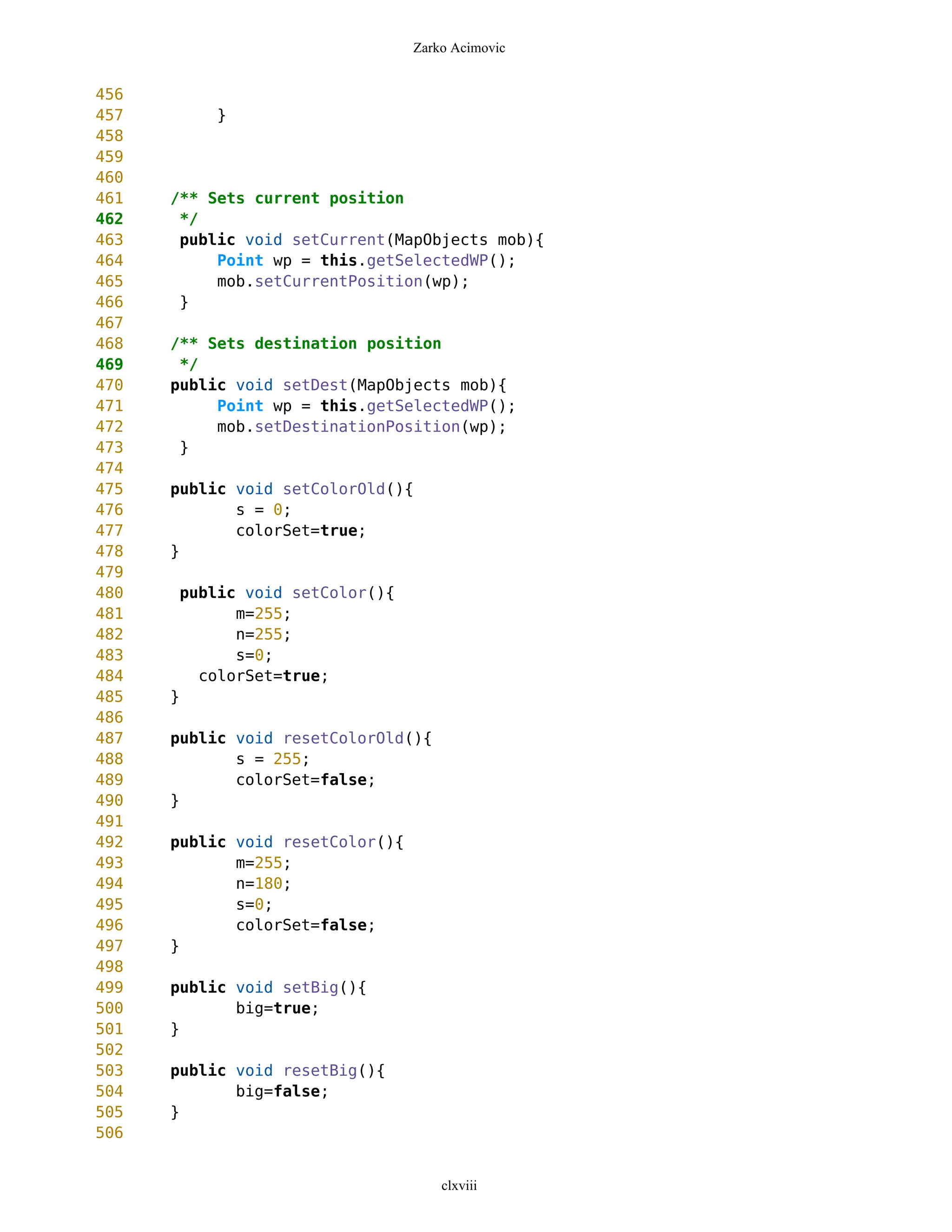Image resolution: width=952 pixels, height=1232 pixels.
Task: Click closing brace on line 457
Action: point(222,116)
